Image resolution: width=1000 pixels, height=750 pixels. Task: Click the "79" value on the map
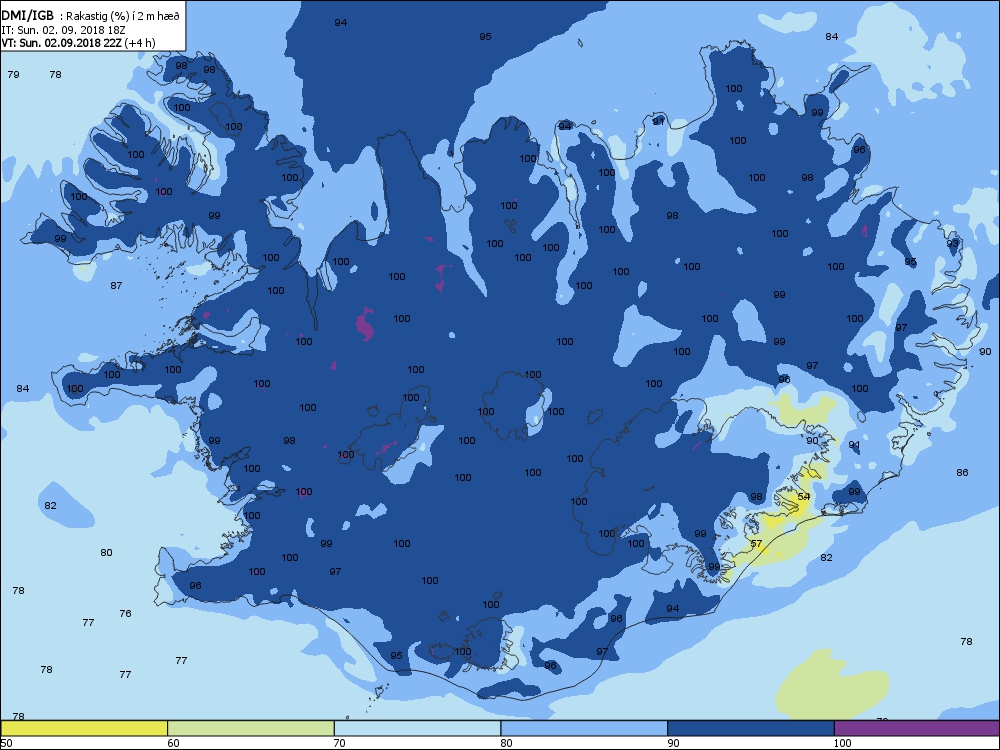tap(13, 75)
